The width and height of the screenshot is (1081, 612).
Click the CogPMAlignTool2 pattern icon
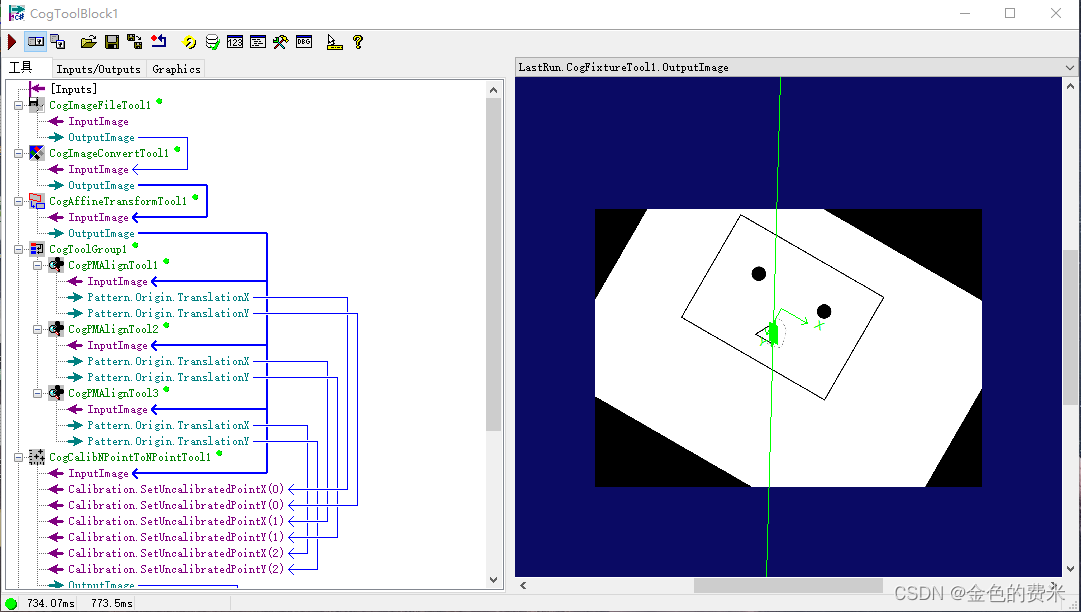point(56,329)
